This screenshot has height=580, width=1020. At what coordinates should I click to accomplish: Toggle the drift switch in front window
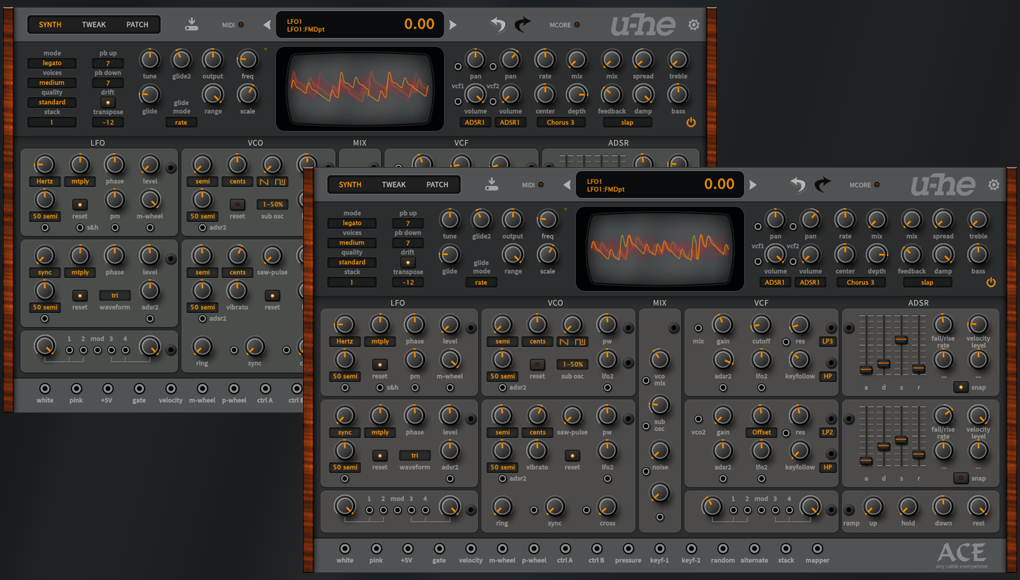click(x=408, y=262)
